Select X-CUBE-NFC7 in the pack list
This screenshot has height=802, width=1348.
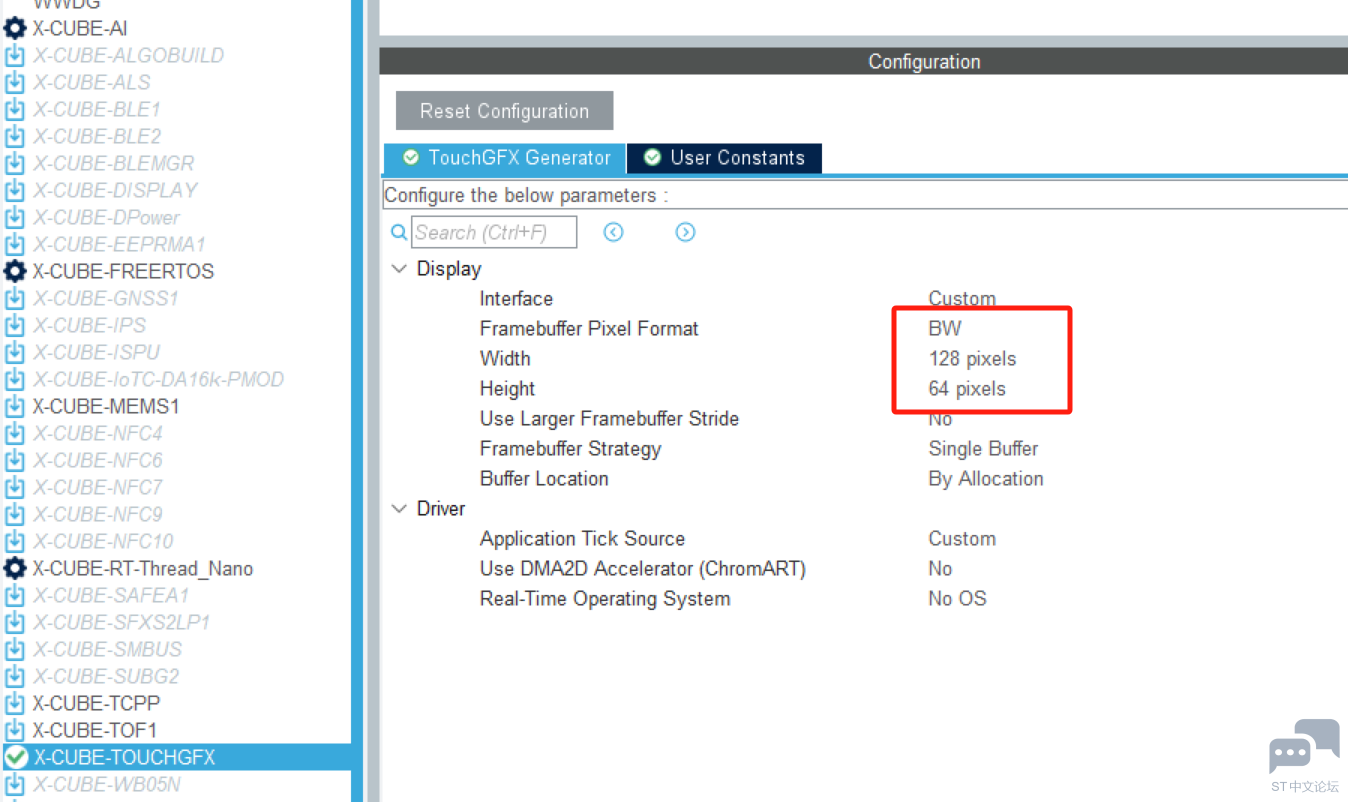[98, 488]
